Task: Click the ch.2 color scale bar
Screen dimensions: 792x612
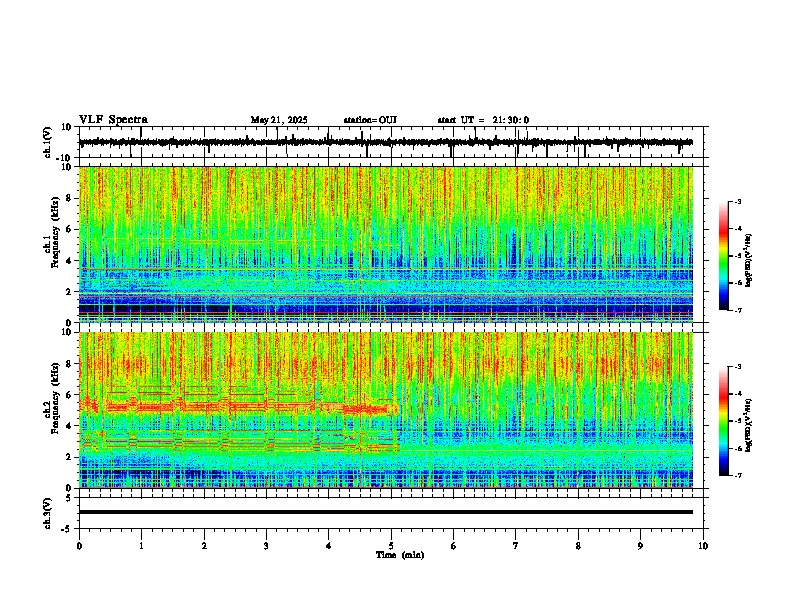Action: (724, 421)
